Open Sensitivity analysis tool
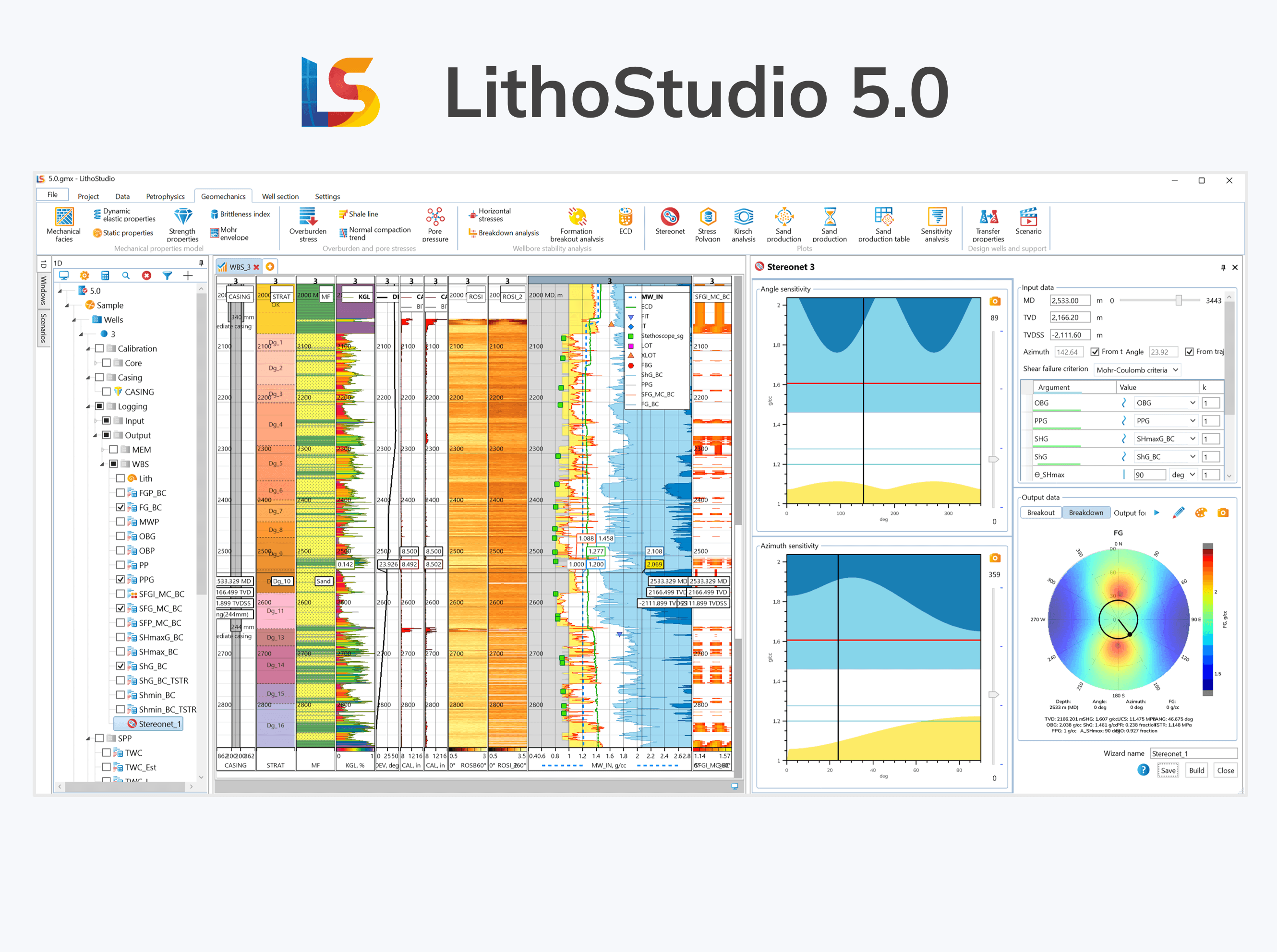 point(936,225)
